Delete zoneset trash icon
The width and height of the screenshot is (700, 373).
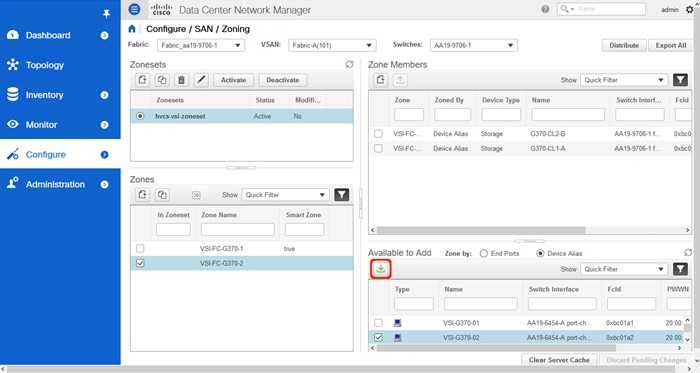181,80
